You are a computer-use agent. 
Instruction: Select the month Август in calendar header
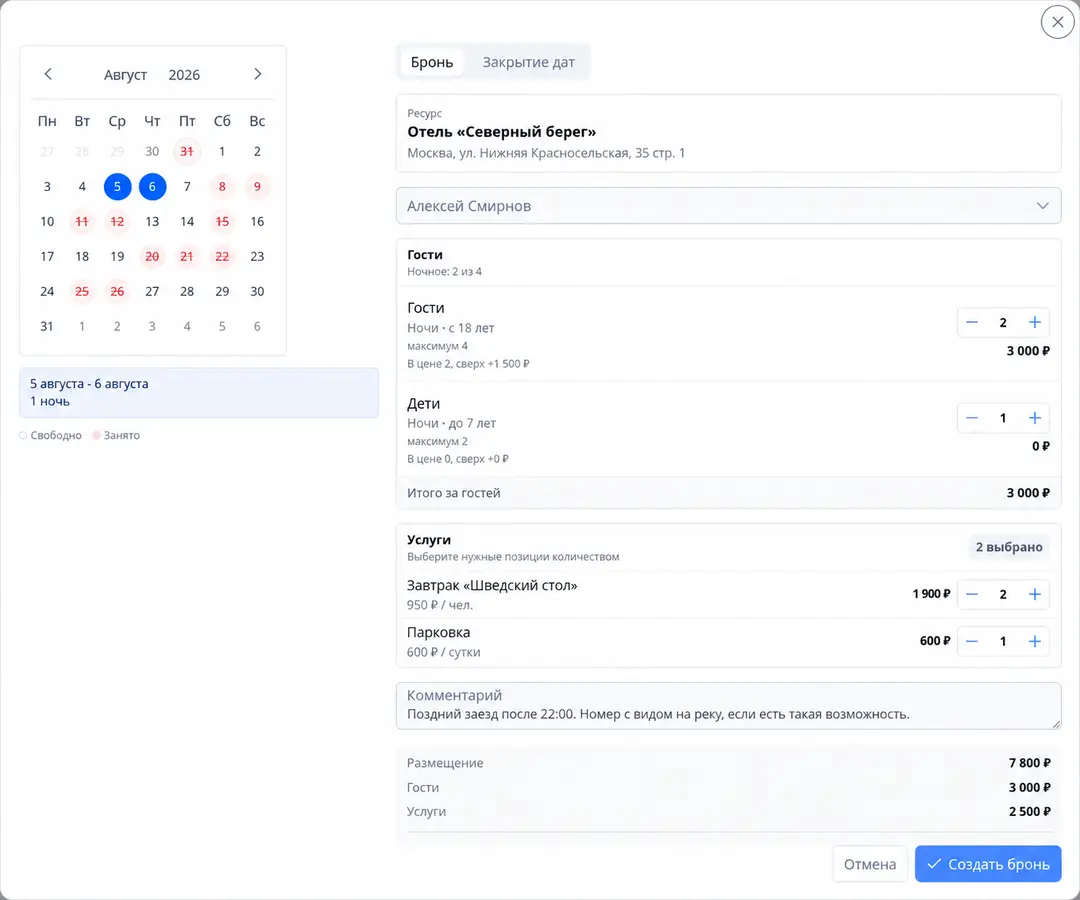pos(125,75)
